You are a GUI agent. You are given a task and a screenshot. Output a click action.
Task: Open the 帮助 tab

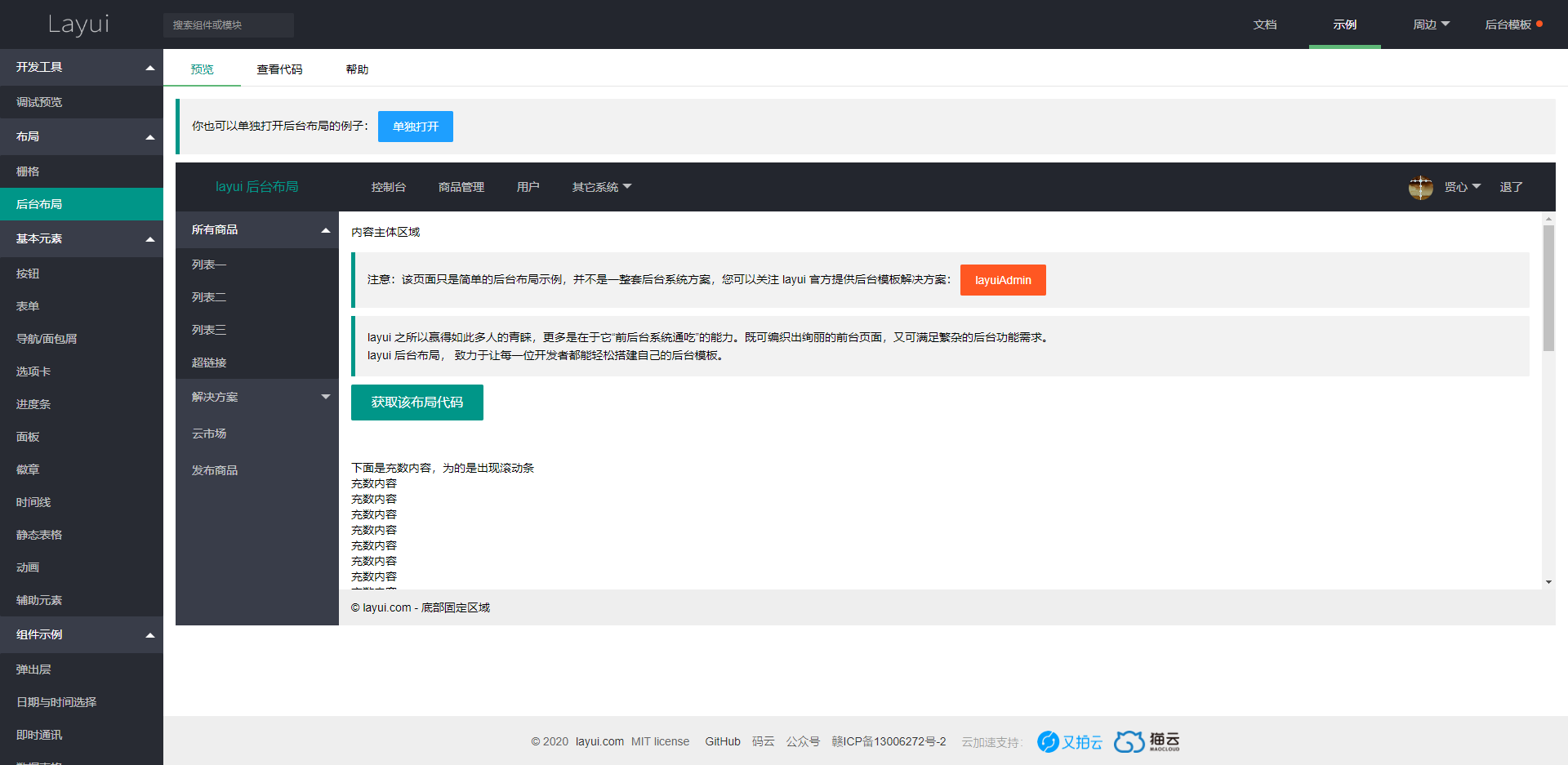tap(357, 69)
